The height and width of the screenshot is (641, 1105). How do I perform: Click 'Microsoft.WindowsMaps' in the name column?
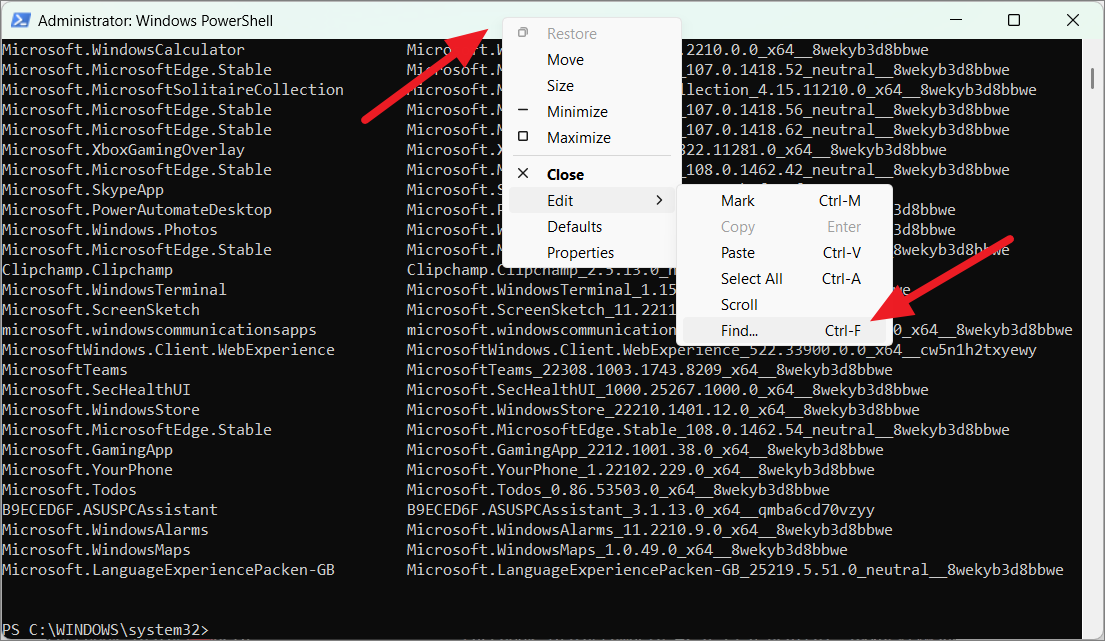click(97, 550)
